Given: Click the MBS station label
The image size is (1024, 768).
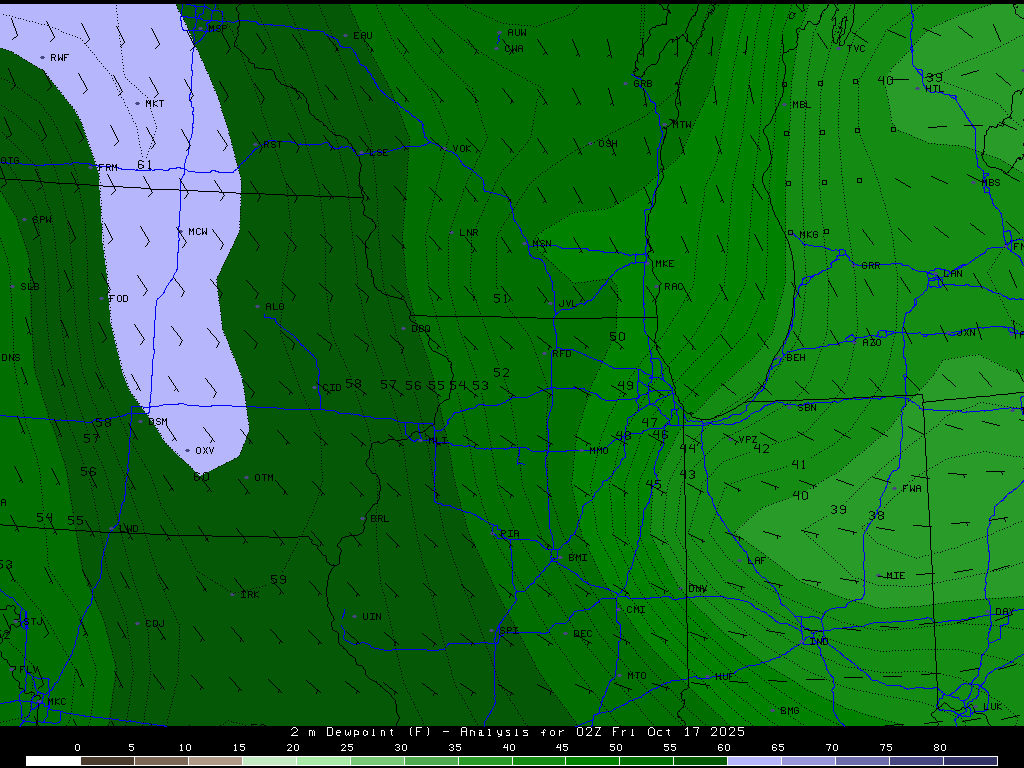Looking at the screenshot, I should [991, 182].
